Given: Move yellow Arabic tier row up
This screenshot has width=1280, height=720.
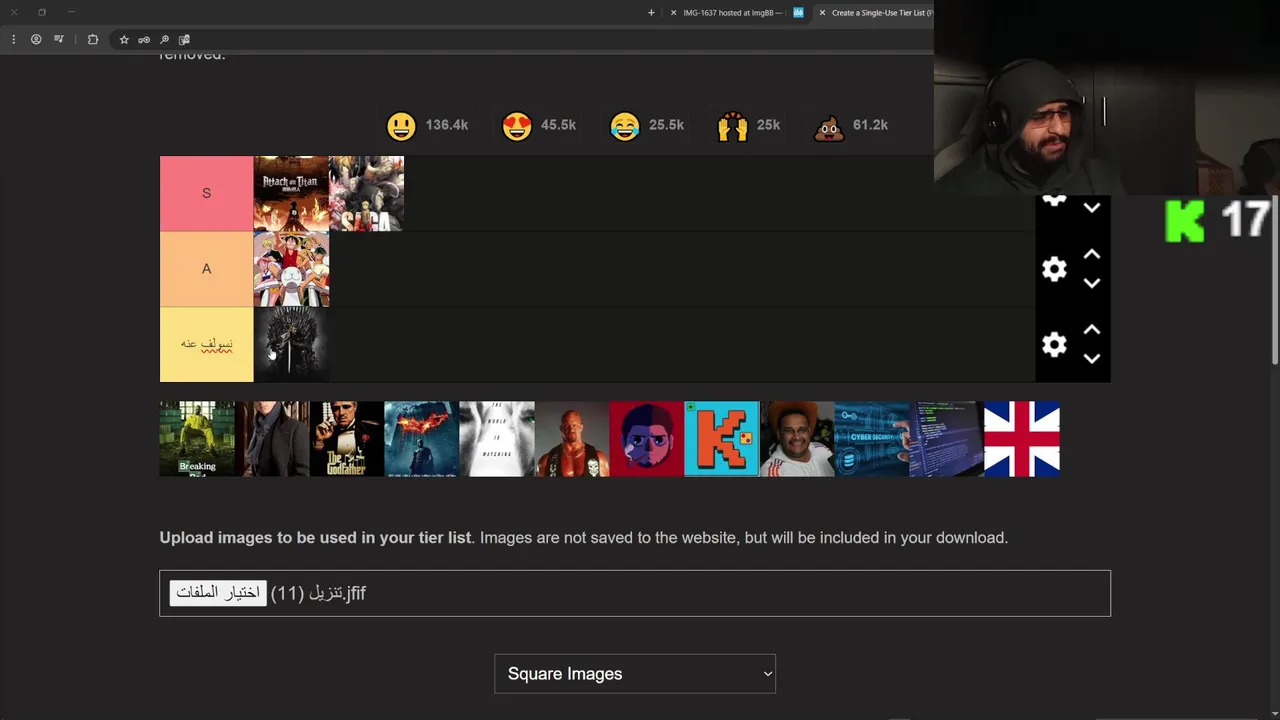Looking at the screenshot, I should (x=1092, y=330).
